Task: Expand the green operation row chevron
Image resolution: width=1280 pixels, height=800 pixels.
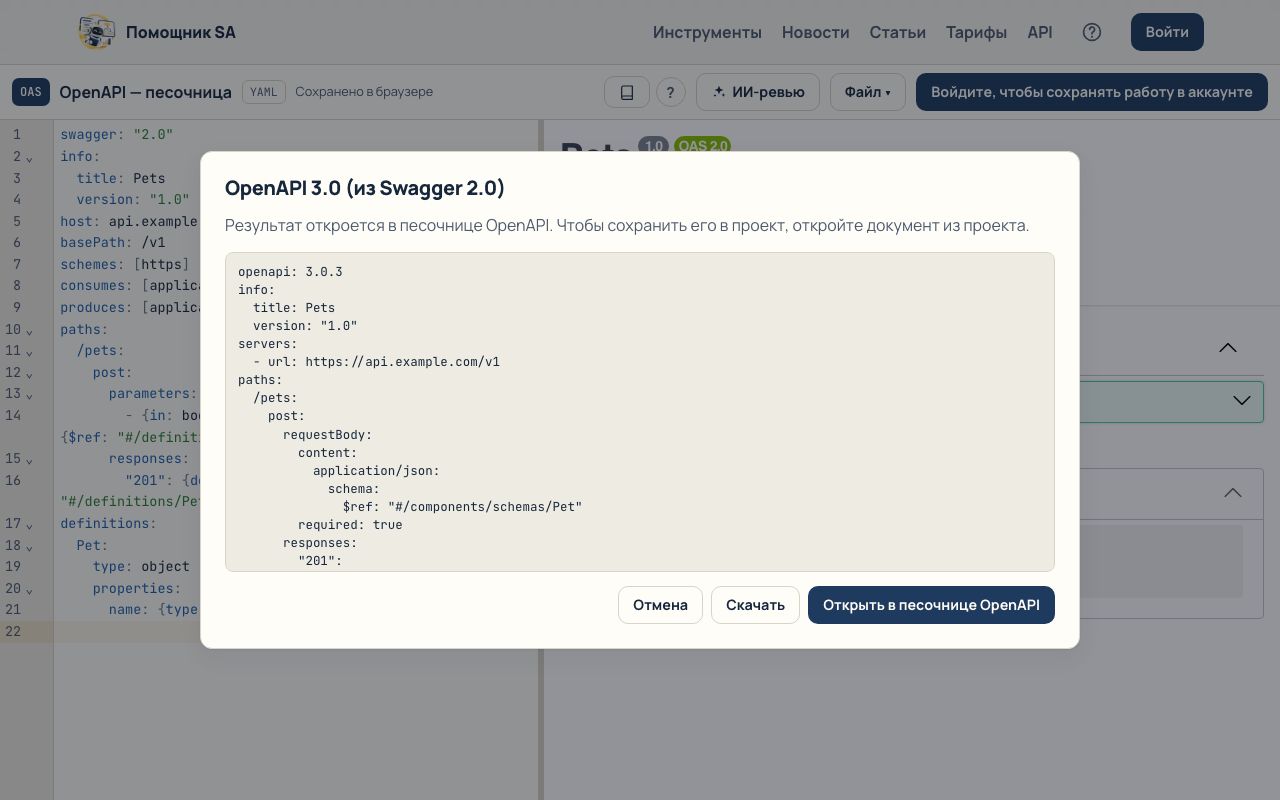Action: pos(1242,400)
